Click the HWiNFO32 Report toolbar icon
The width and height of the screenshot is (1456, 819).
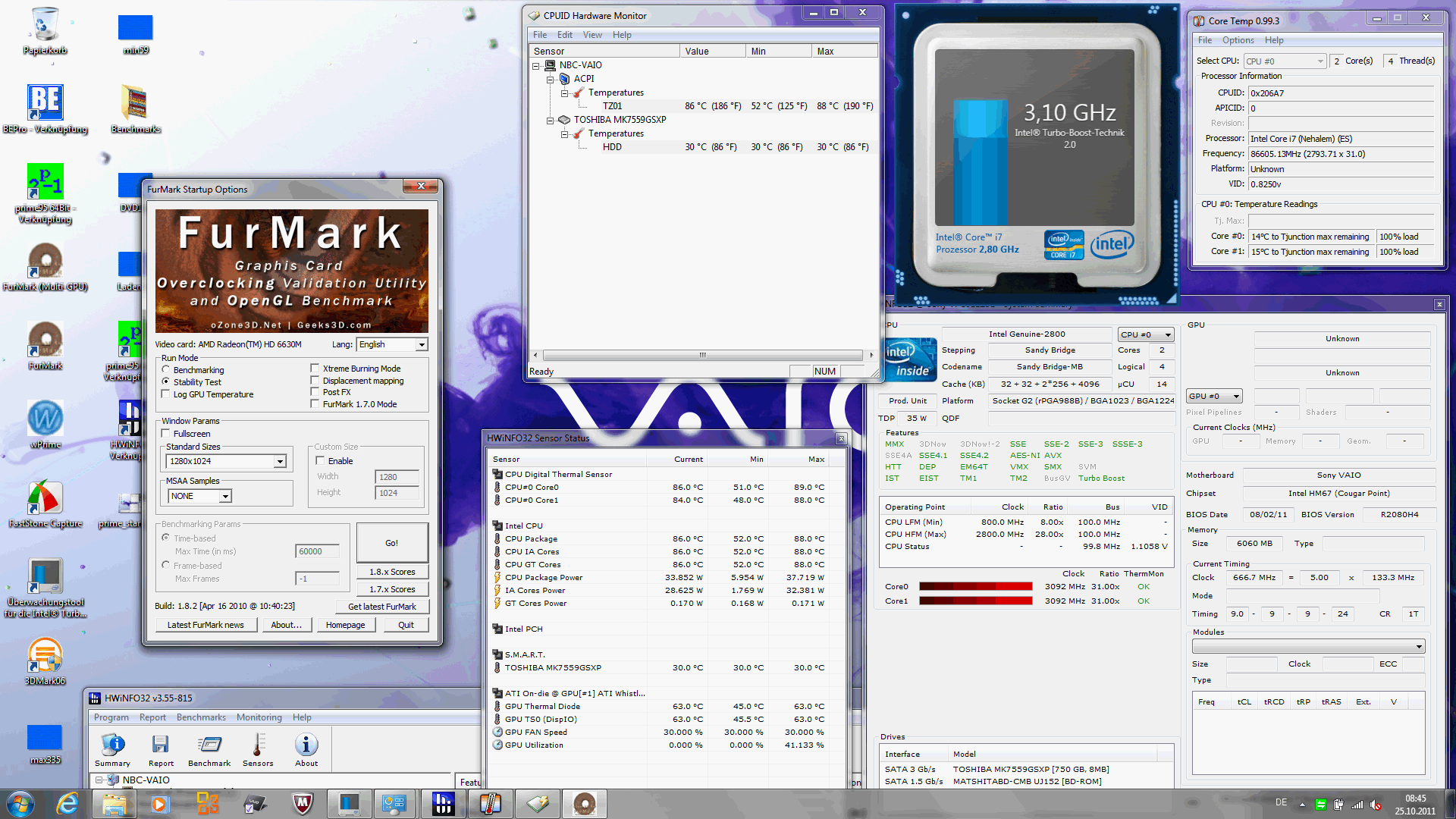click(x=161, y=746)
